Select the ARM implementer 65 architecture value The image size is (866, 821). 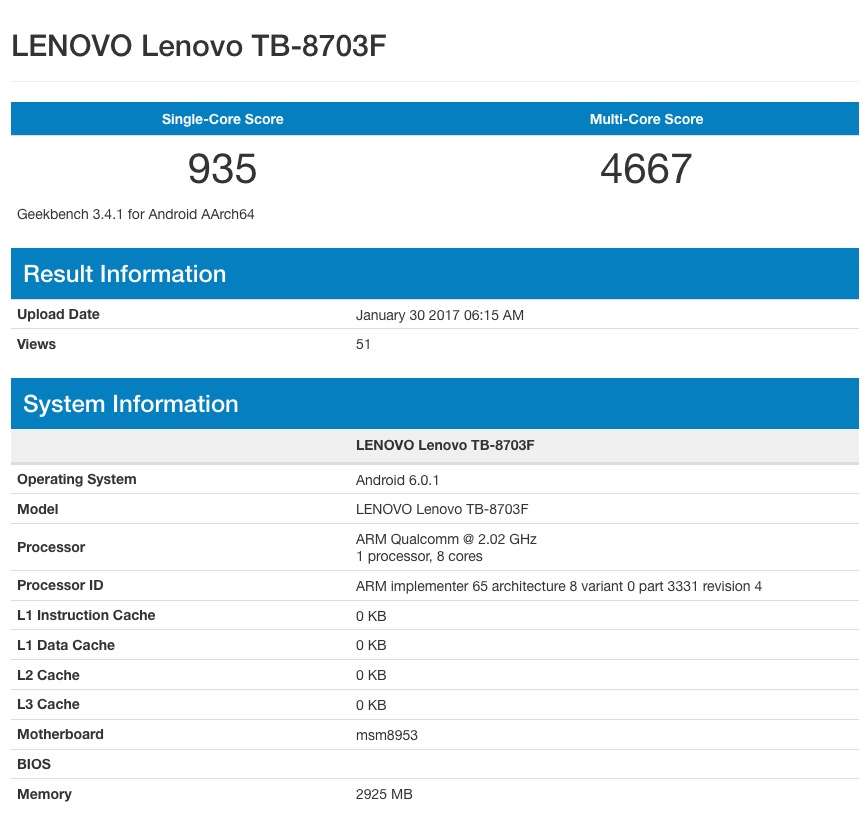coord(559,586)
